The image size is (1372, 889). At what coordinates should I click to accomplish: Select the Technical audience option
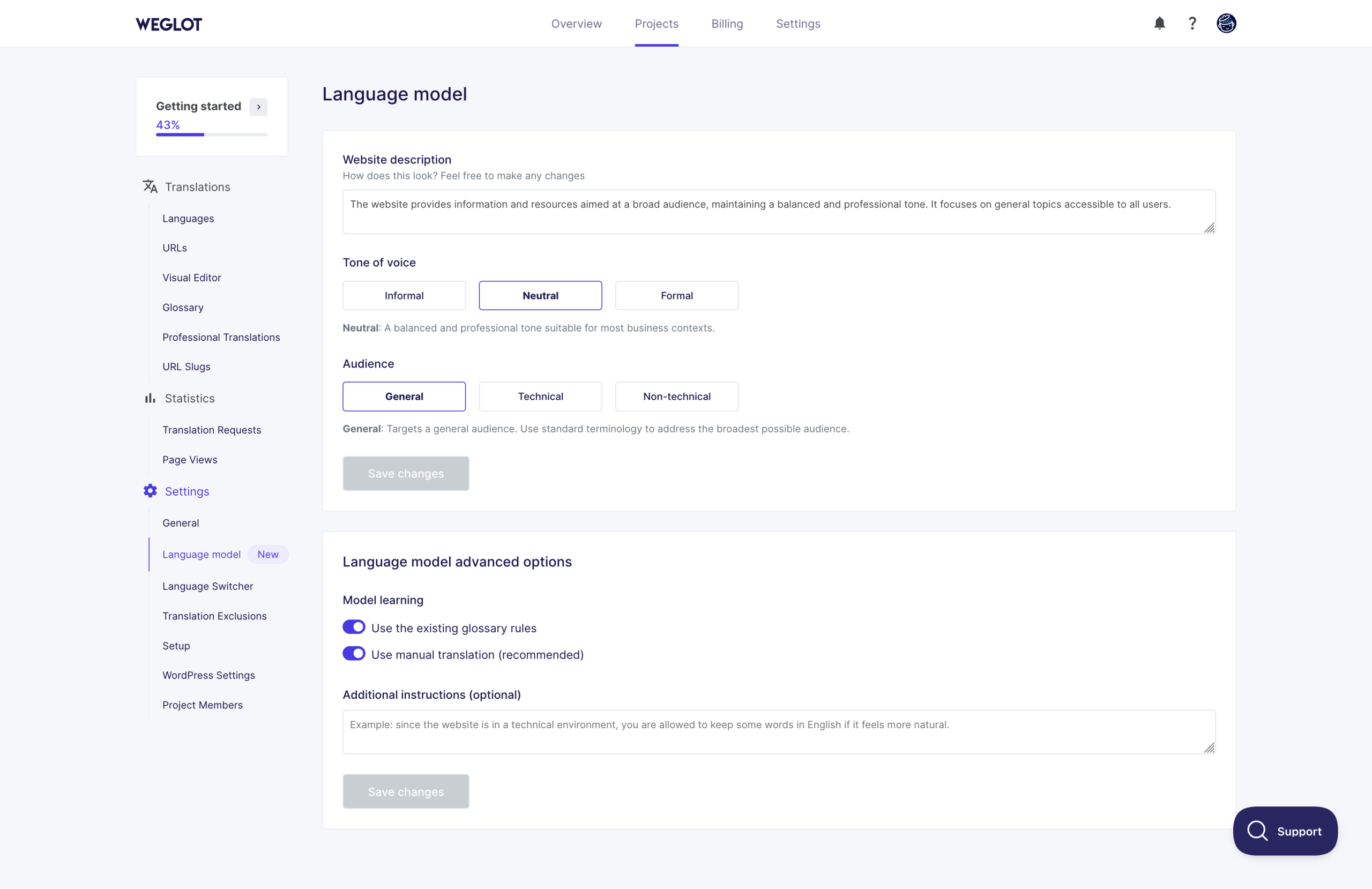(x=540, y=396)
